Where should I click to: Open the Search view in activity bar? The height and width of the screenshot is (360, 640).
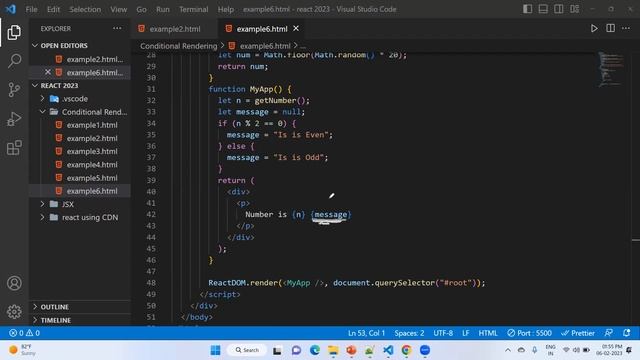click(x=14, y=61)
